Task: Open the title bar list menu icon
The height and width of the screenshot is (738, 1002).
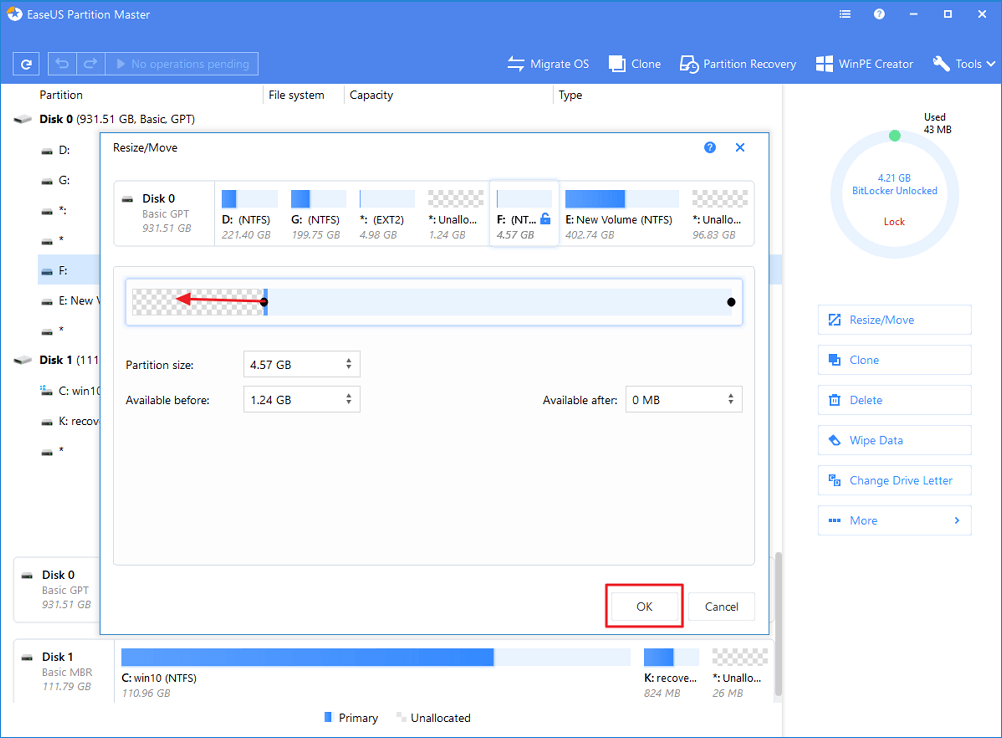Action: [845, 14]
